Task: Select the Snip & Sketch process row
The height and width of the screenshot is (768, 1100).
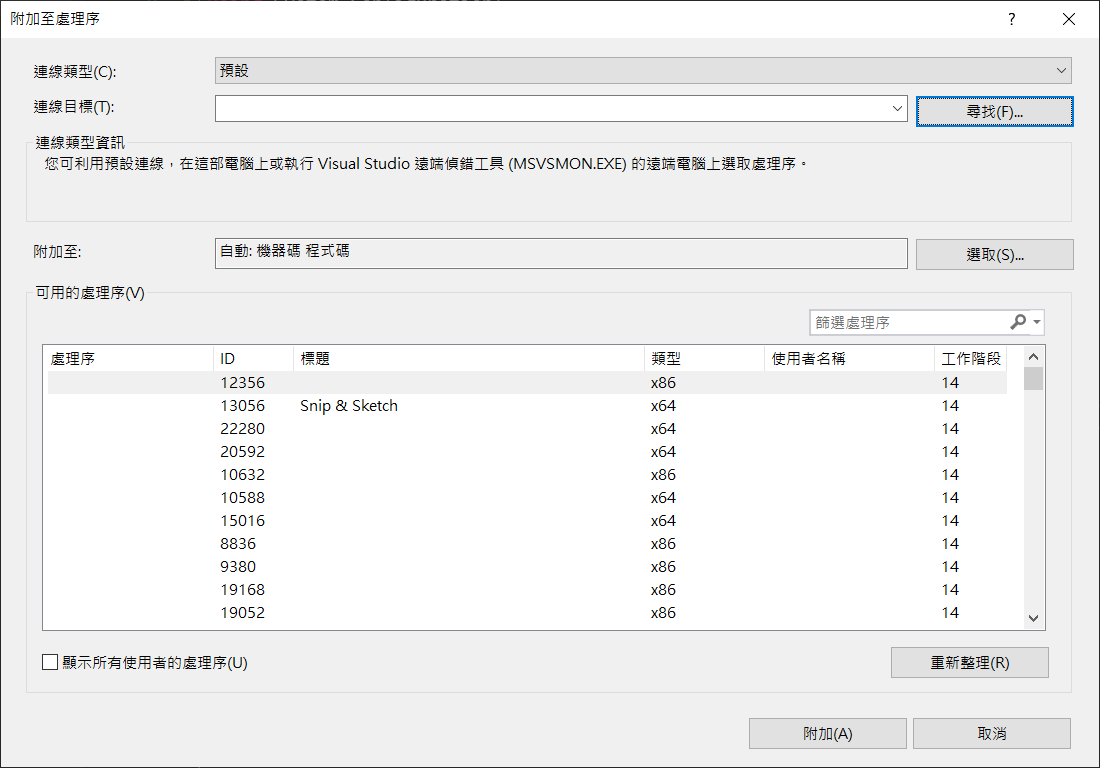Action: (349, 406)
